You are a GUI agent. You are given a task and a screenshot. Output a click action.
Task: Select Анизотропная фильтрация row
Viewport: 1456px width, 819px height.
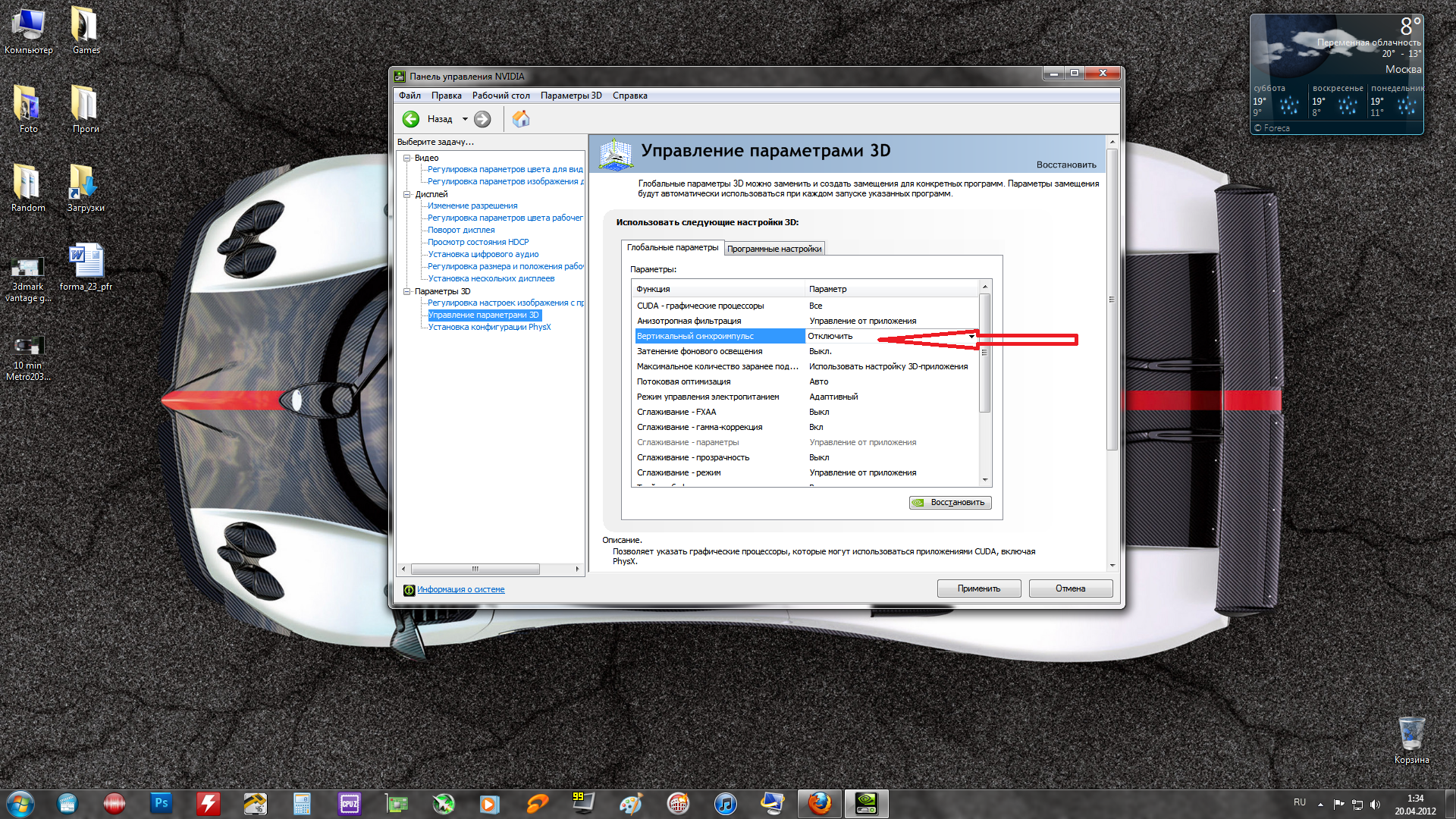[807, 321]
